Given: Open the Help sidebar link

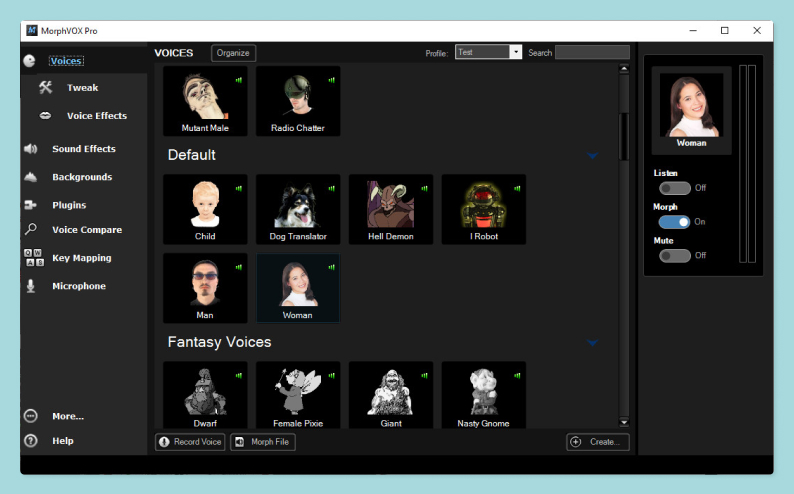Looking at the screenshot, I should coord(63,441).
